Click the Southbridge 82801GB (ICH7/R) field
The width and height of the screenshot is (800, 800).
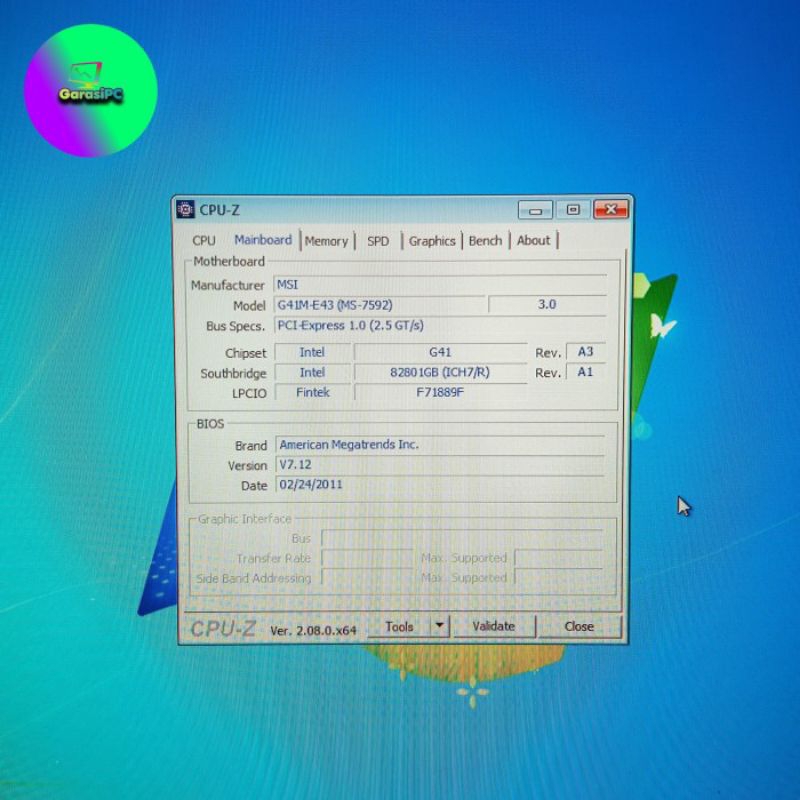pos(440,373)
